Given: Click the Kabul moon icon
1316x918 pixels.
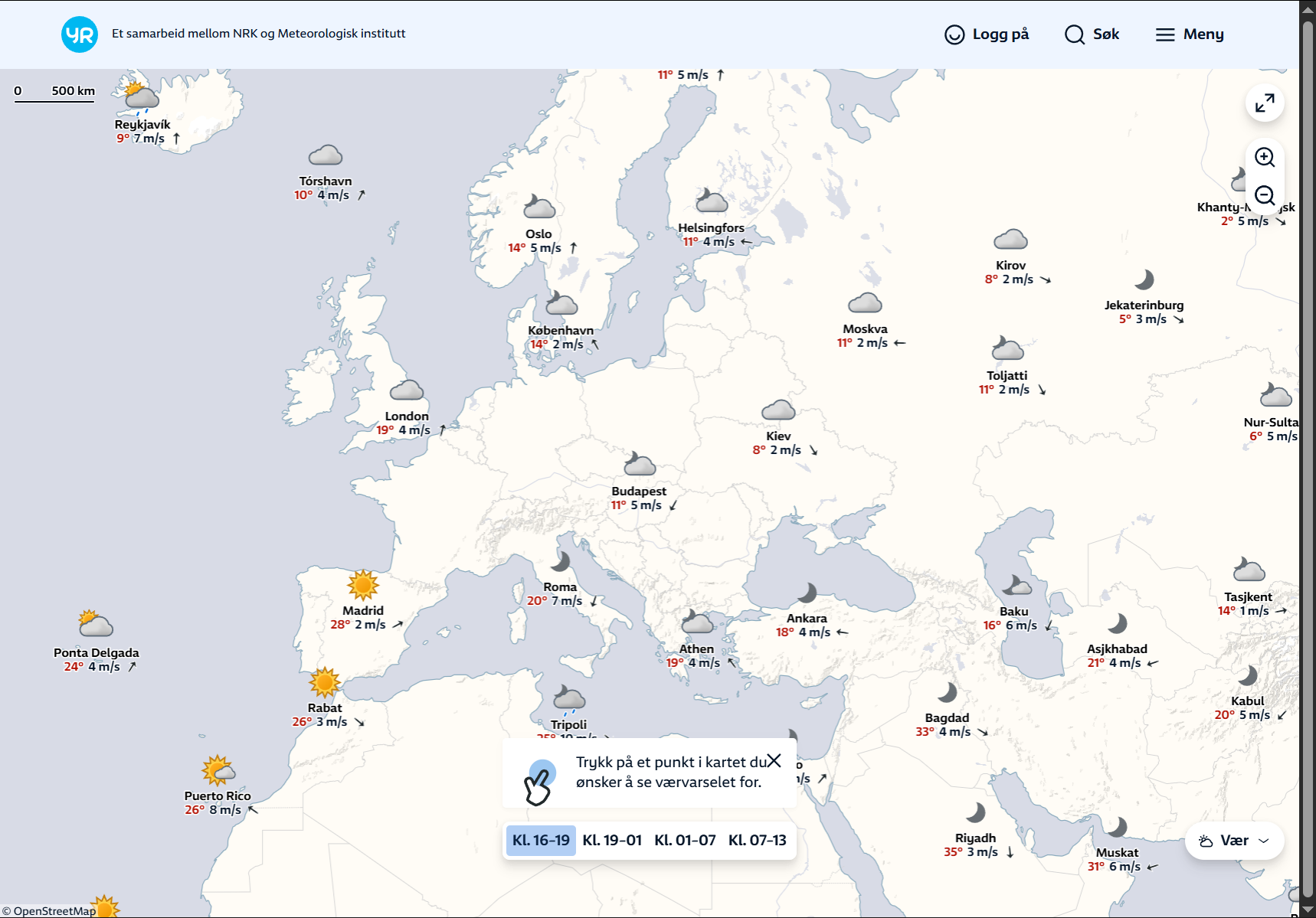Looking at the screenshot, I should point(1248,675).
